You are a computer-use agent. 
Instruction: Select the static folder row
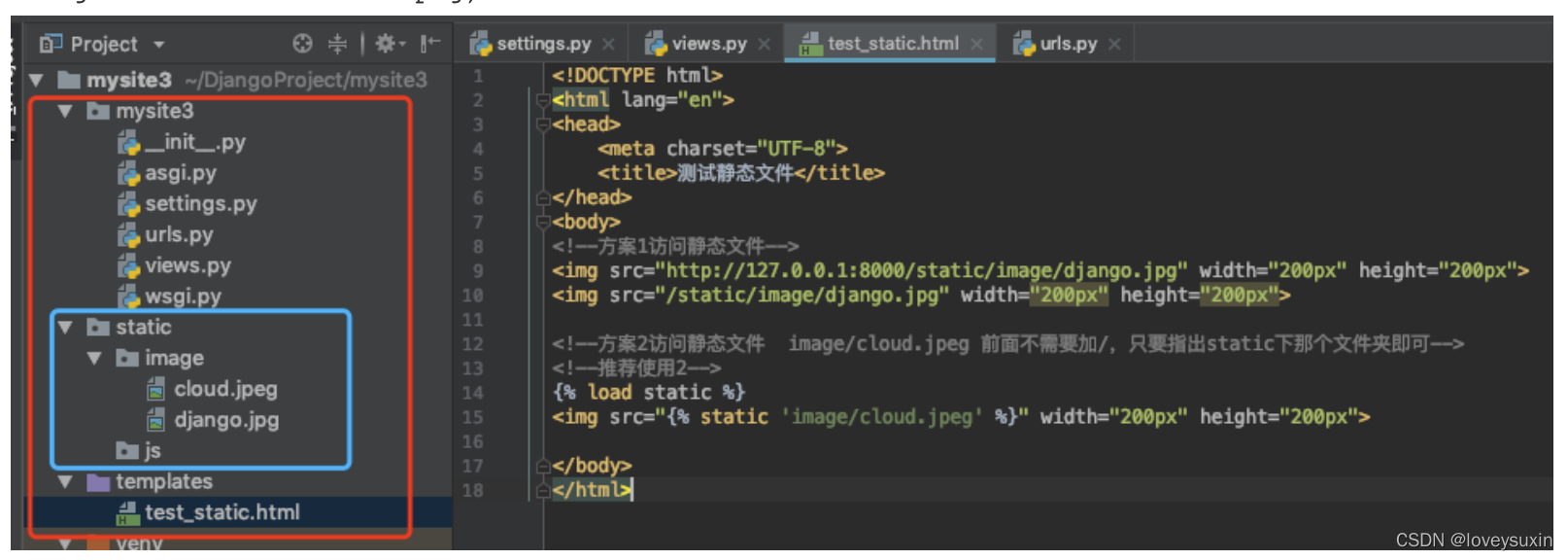[x=143, y=328]
